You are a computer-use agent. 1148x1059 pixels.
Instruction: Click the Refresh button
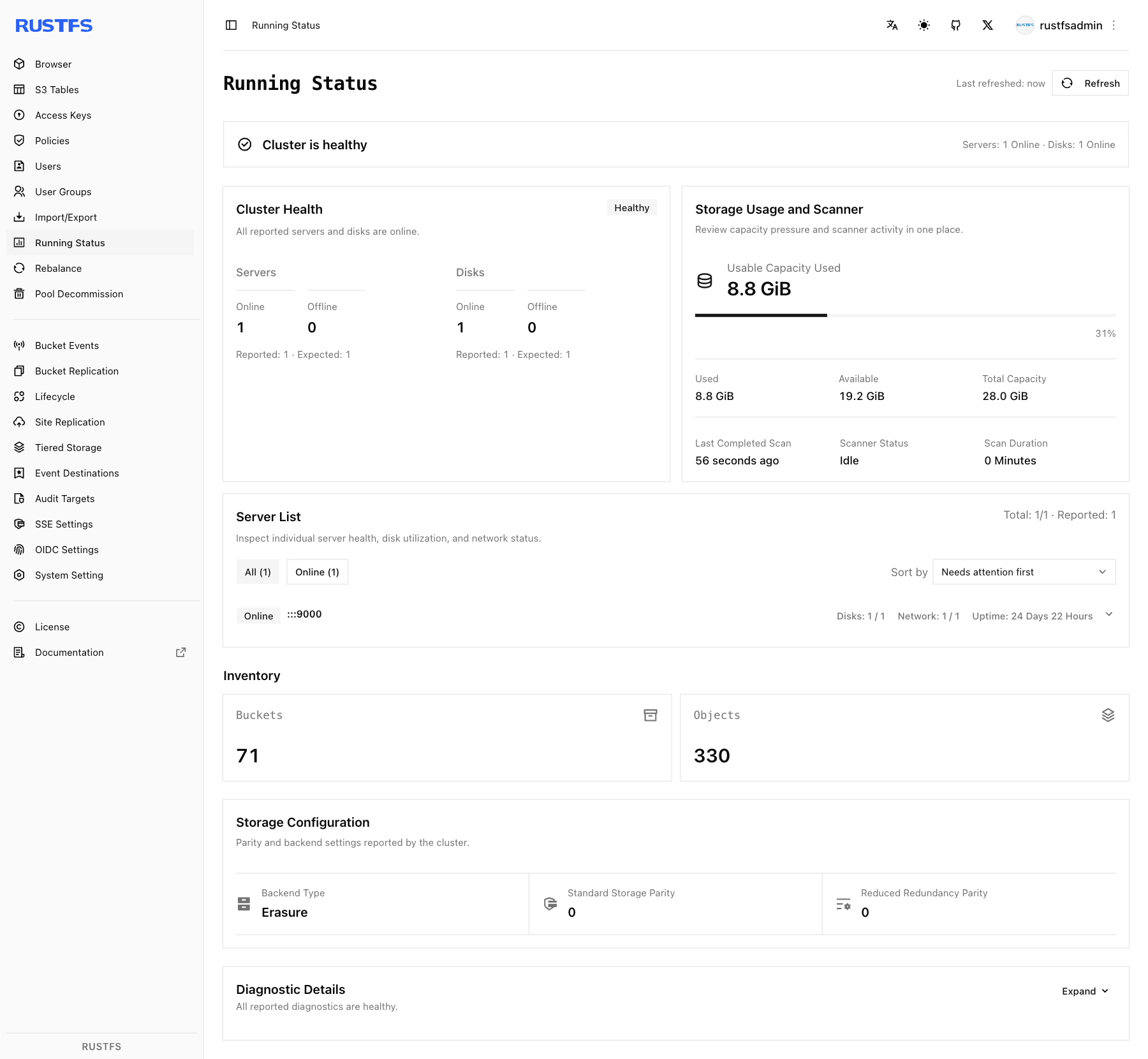[x=1090, y=83]
